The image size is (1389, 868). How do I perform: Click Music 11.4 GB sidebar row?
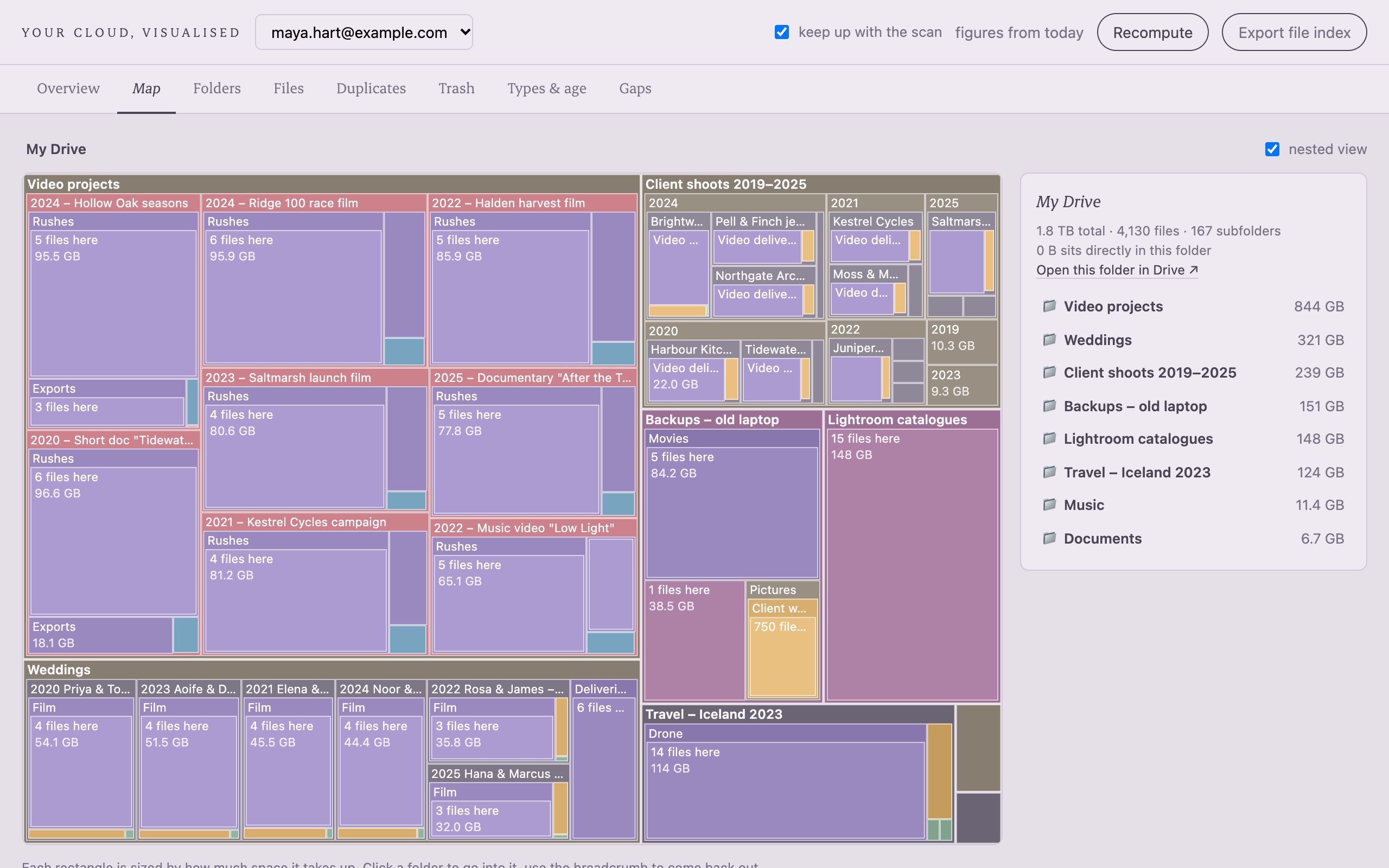click(1193, 505)
